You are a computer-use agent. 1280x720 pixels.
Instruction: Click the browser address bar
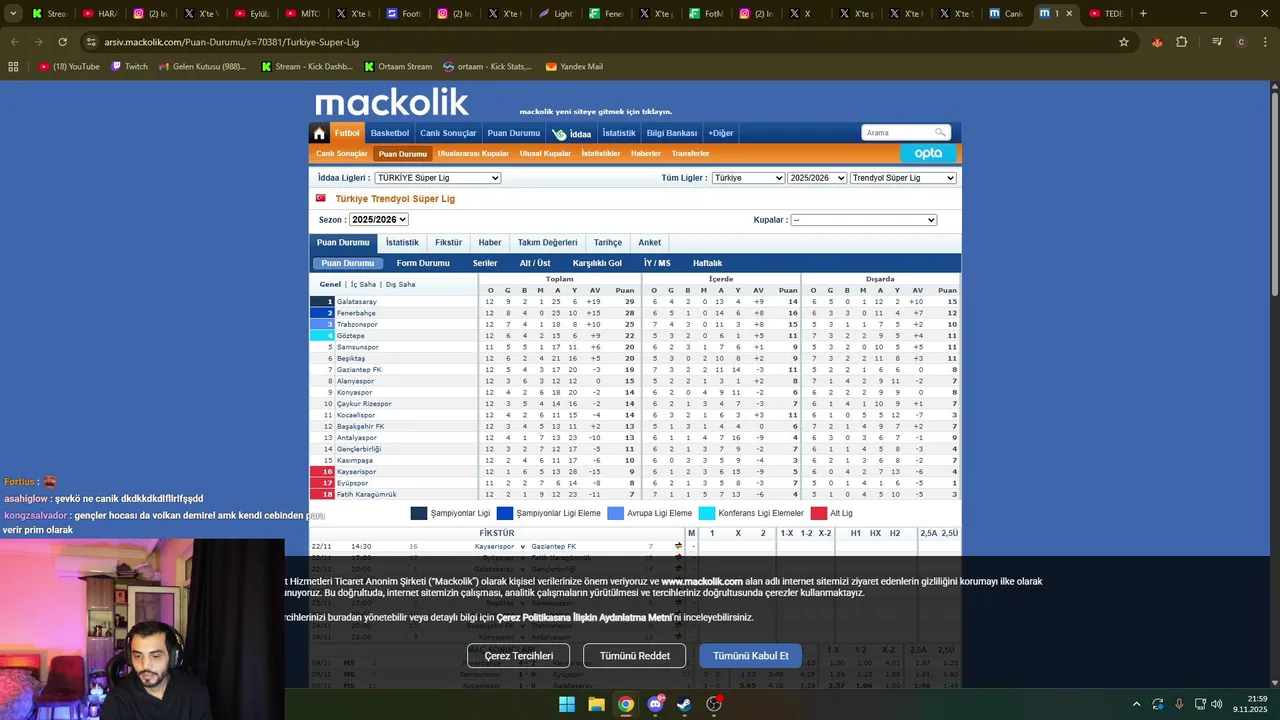600,42
